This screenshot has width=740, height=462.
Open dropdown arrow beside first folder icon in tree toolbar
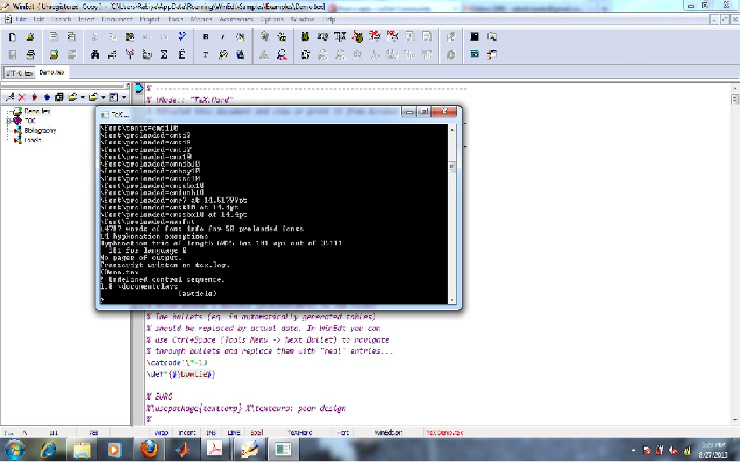click(83, 98)
